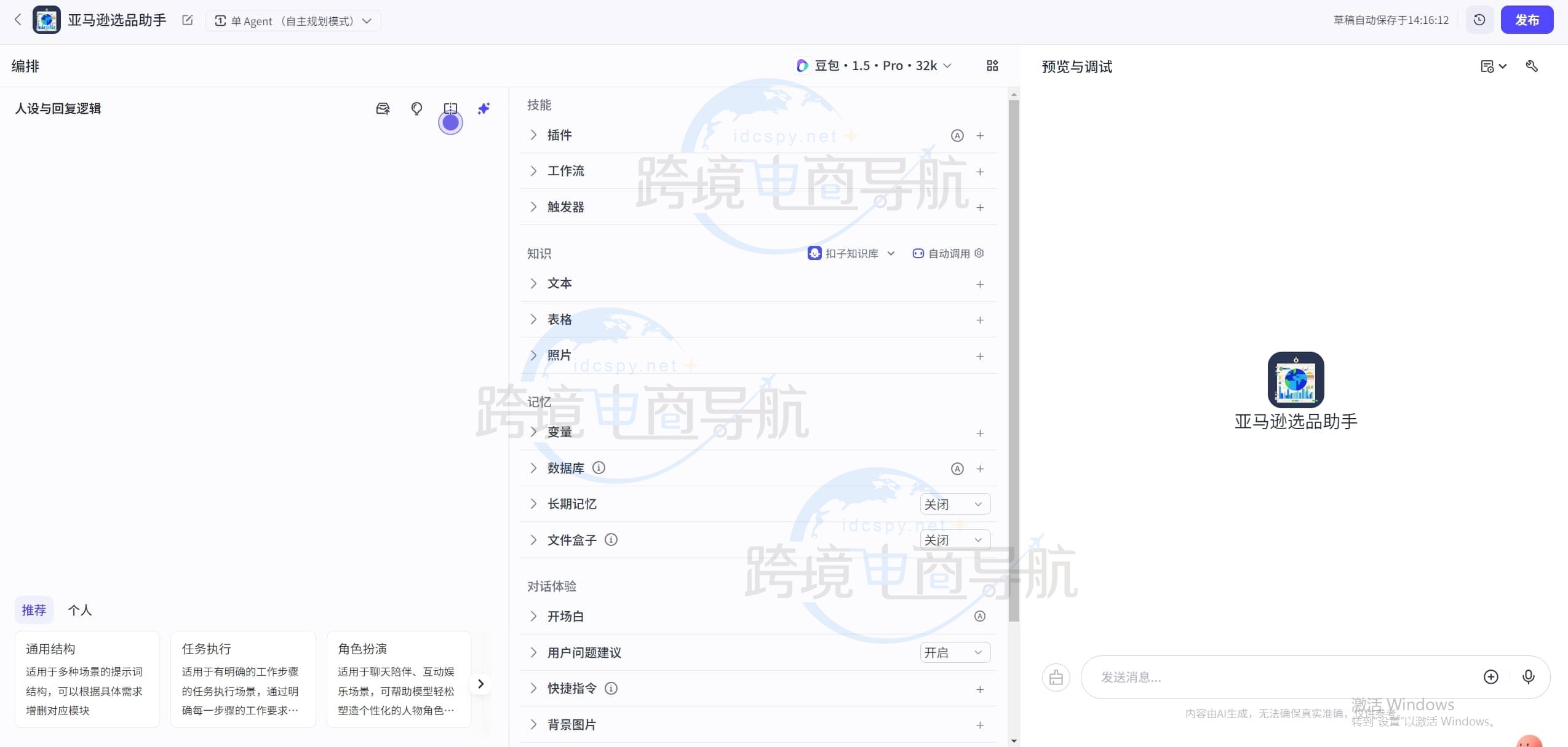The image size is (1568, 747).
Task: Open the 豆包·1.5·Pro·32k model selector
Action: point(873,65)
